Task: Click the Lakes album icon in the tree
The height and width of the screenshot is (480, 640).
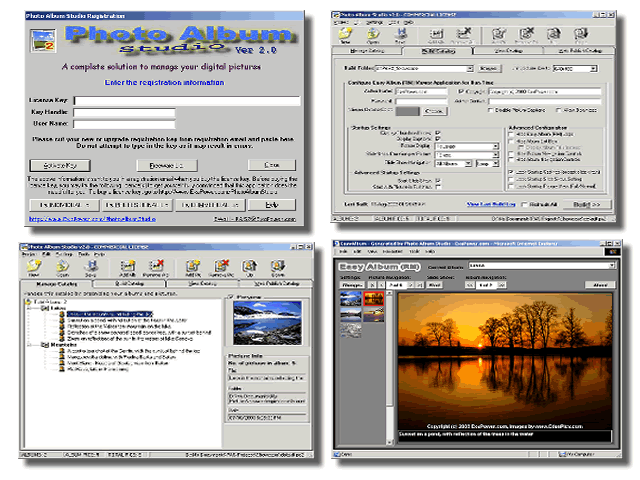Action: pos(45,308)
